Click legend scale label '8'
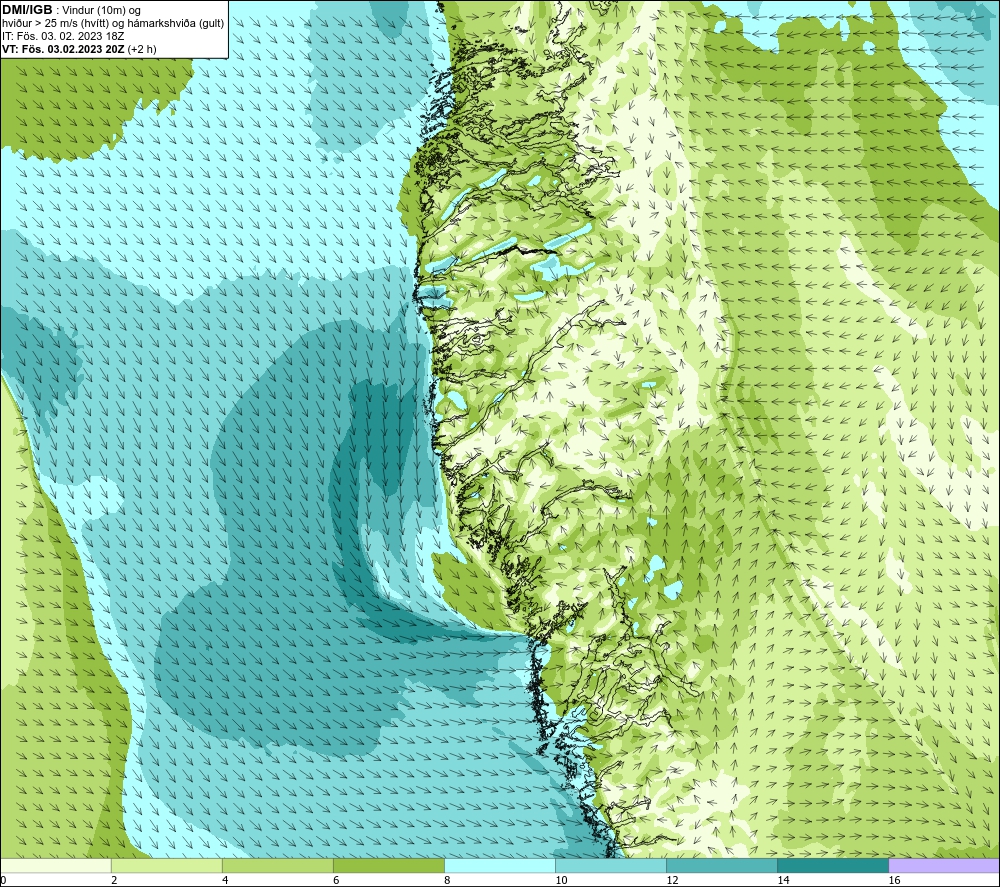 click(x=447, y=881)
